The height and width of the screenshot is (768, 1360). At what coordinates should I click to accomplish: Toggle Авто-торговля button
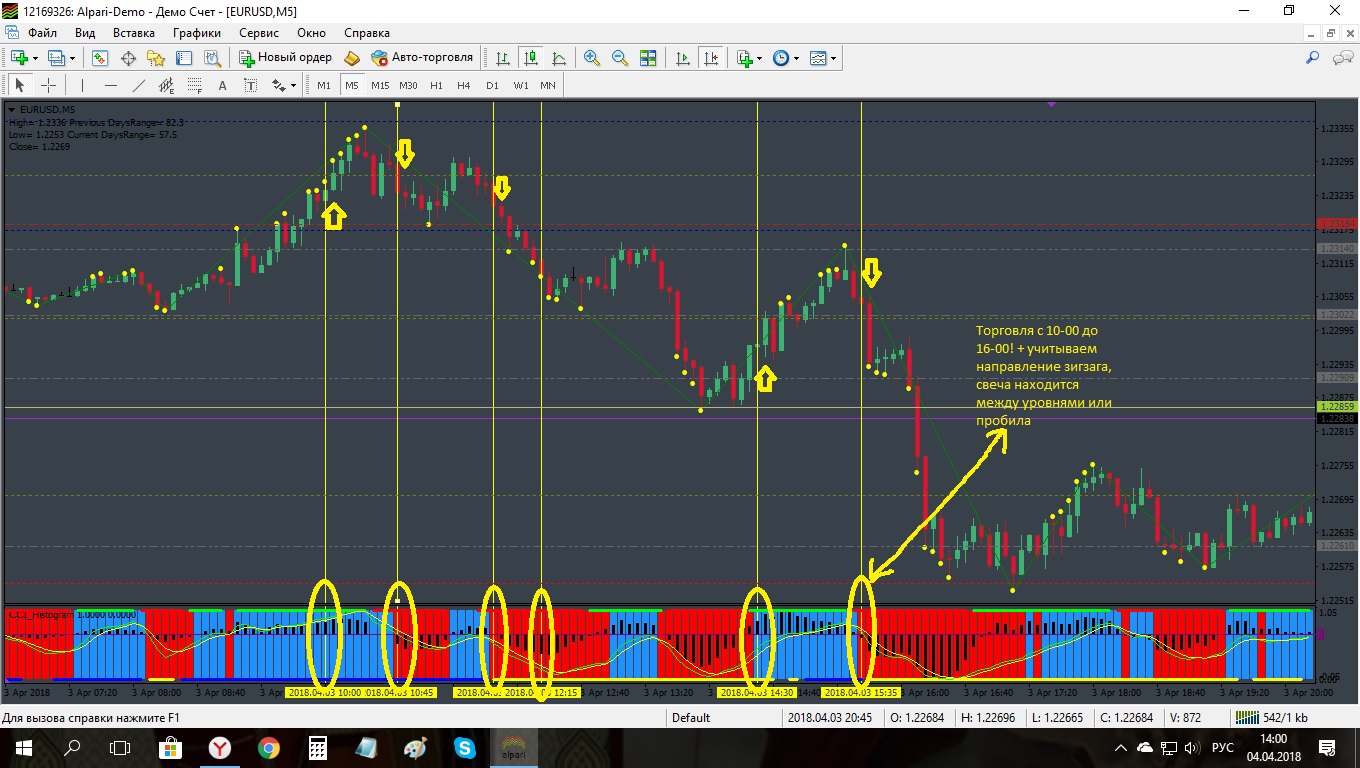(421, 58)
